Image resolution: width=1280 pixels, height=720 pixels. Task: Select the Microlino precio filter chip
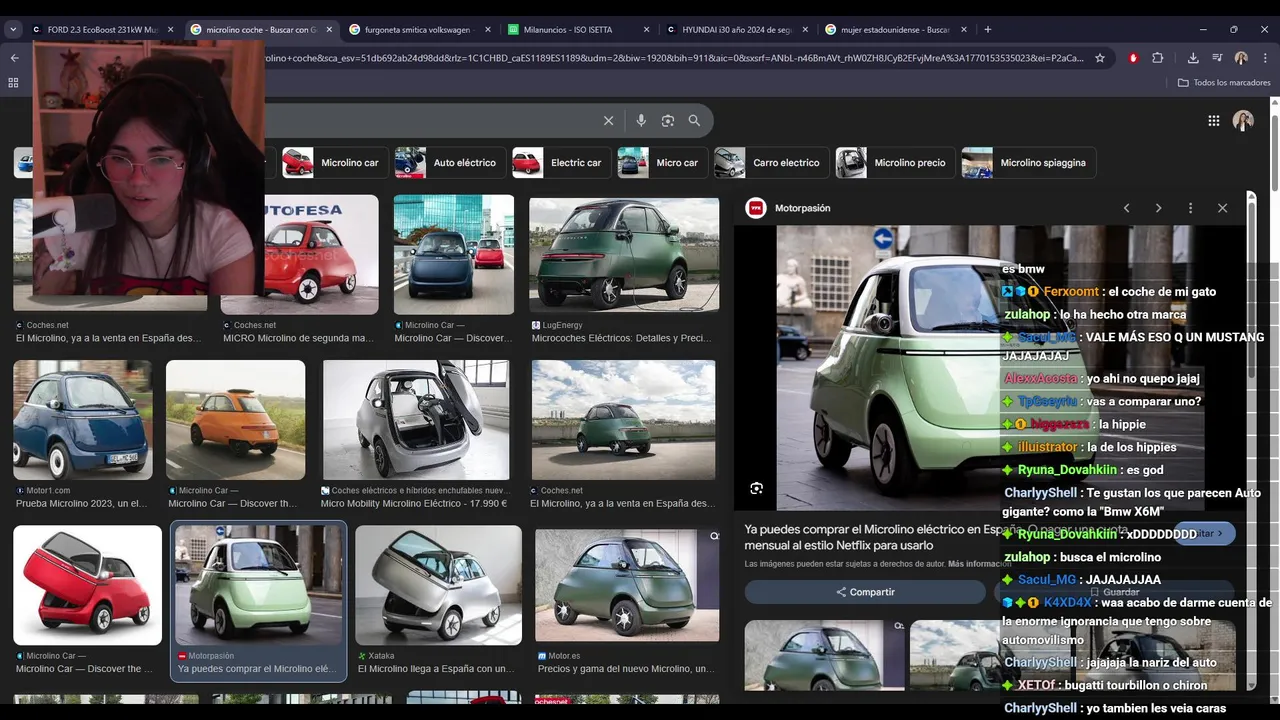[x=895, y=162]
